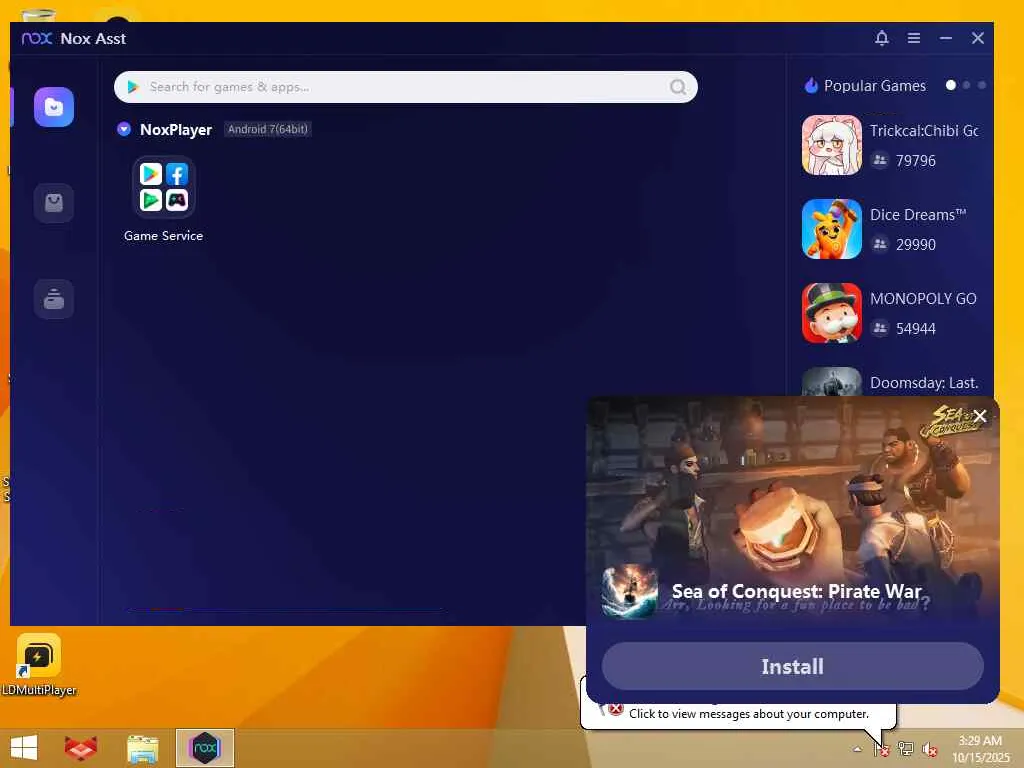Click the Game Service label
Viewport: 1024px width, 768px height.
pos(163,236)
